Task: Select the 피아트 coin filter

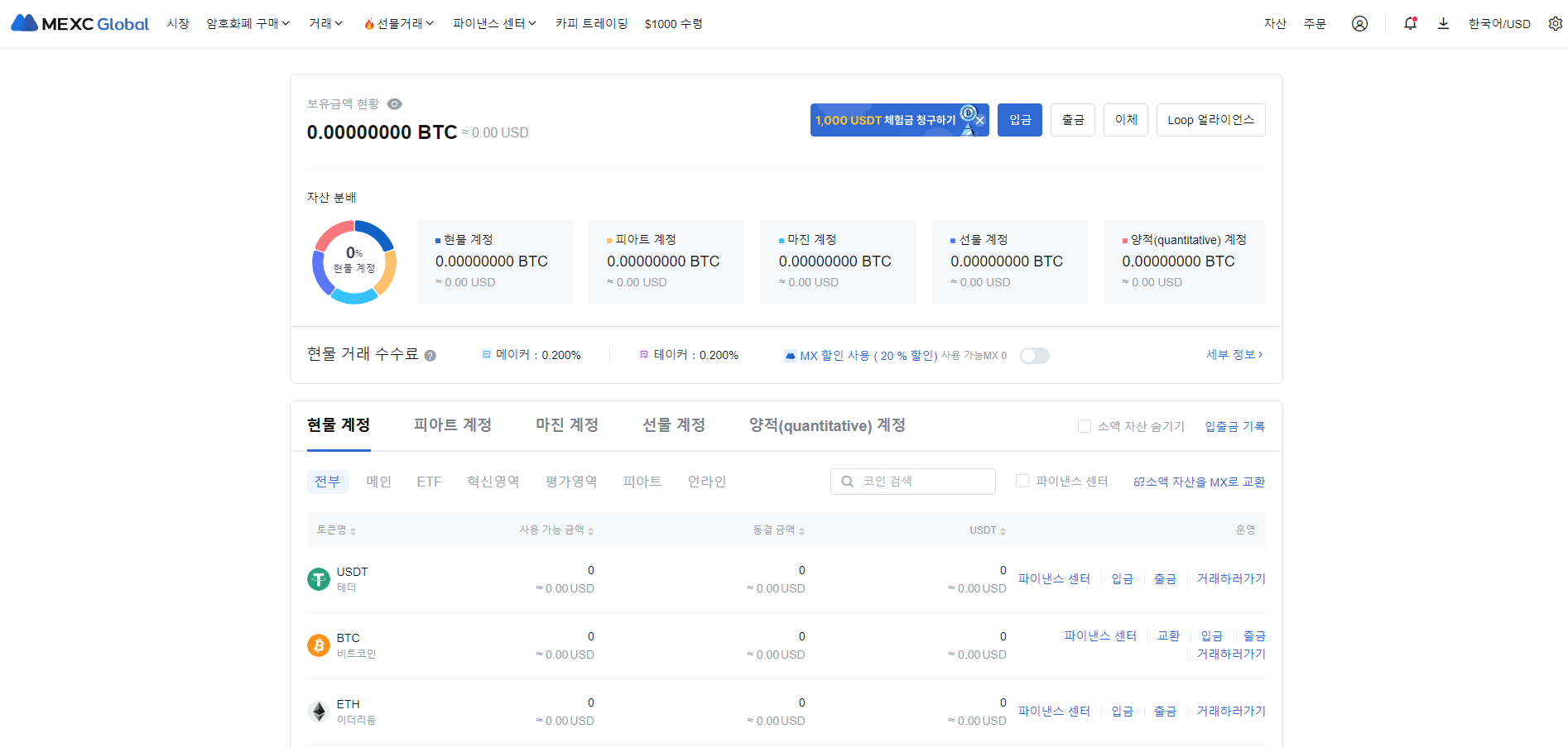Action: coord(642,482)
